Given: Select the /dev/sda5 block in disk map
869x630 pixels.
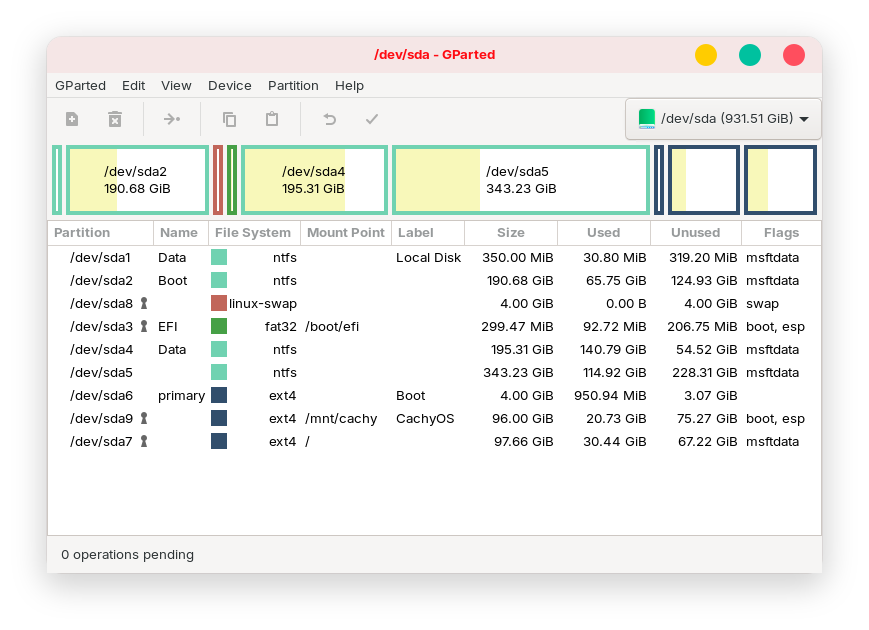Looking at the screenshot, I should [x=521, y=180].
